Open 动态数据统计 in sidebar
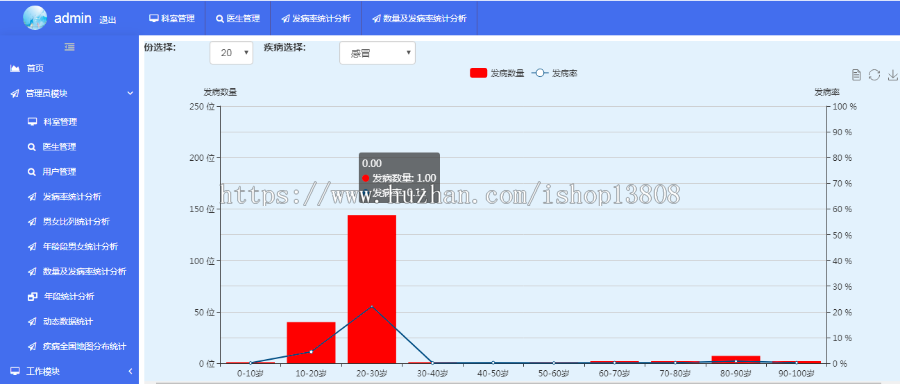This screenshot has height=384, width=900. [69, 321]
